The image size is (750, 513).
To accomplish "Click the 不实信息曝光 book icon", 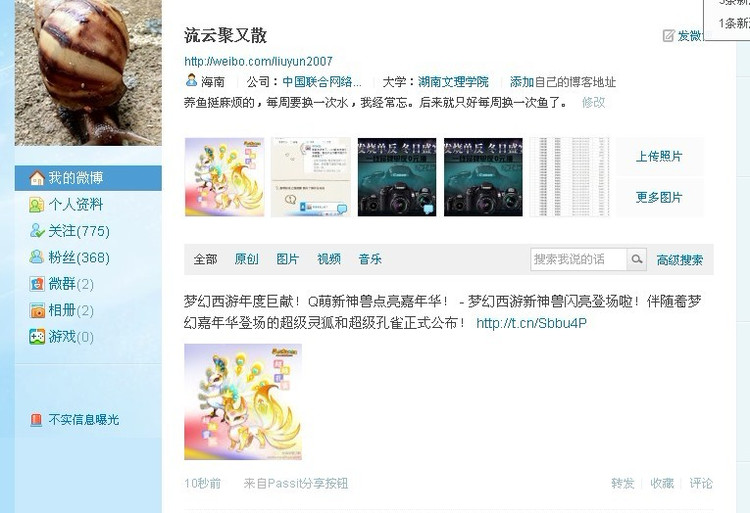I will point(36,420).
